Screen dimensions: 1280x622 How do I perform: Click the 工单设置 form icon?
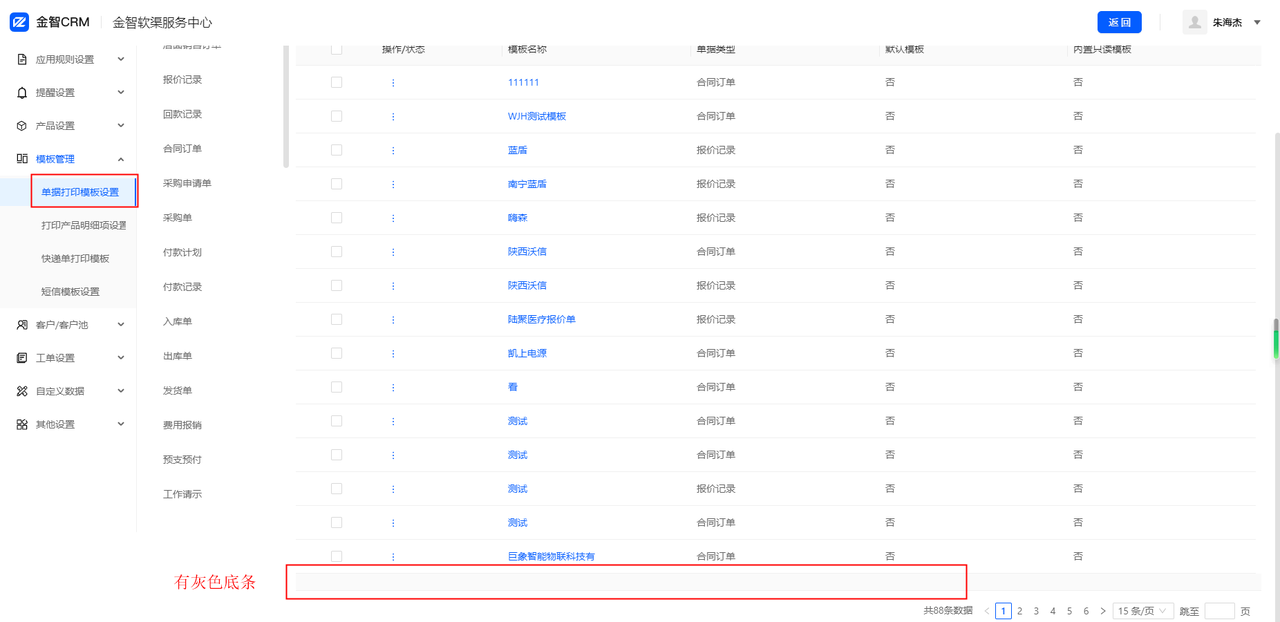(22, 358)
